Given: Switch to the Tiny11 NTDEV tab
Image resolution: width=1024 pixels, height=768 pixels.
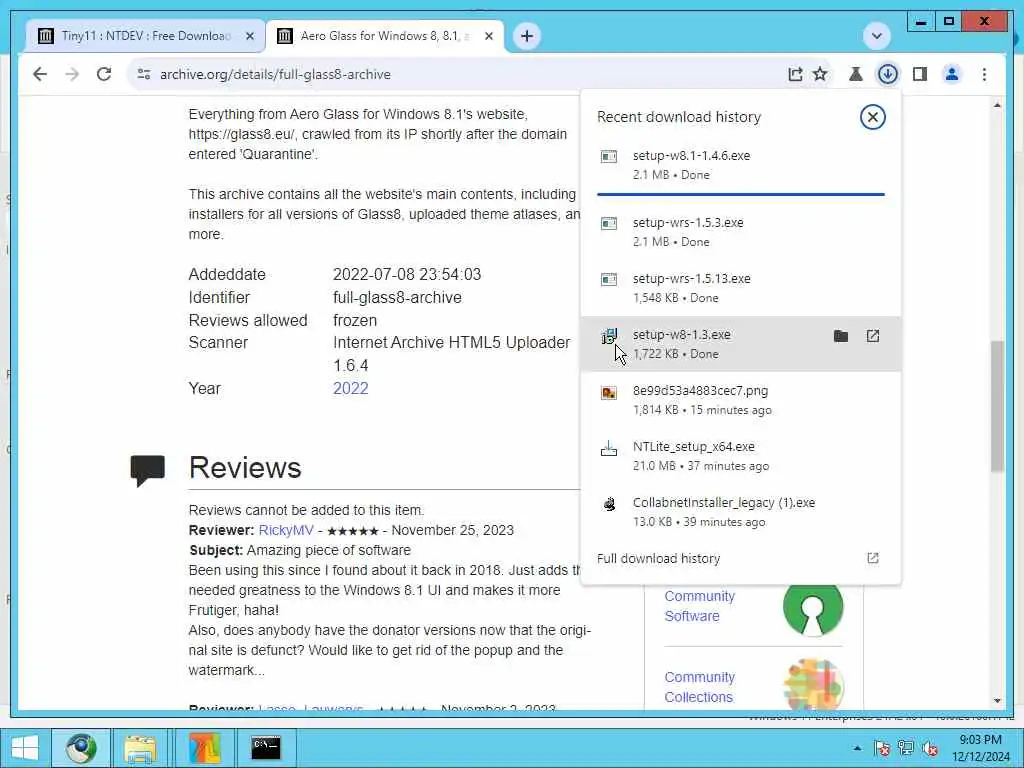Looking at the screenshot, I should (145, 36).
